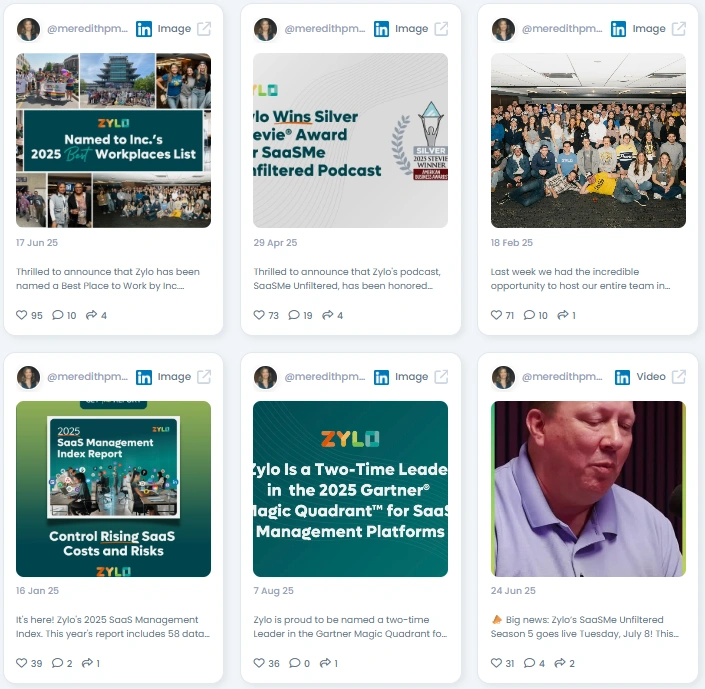Open Silver Stevie Award podcast image
This screenshot has width=705, height=689.
click(350, 140)
